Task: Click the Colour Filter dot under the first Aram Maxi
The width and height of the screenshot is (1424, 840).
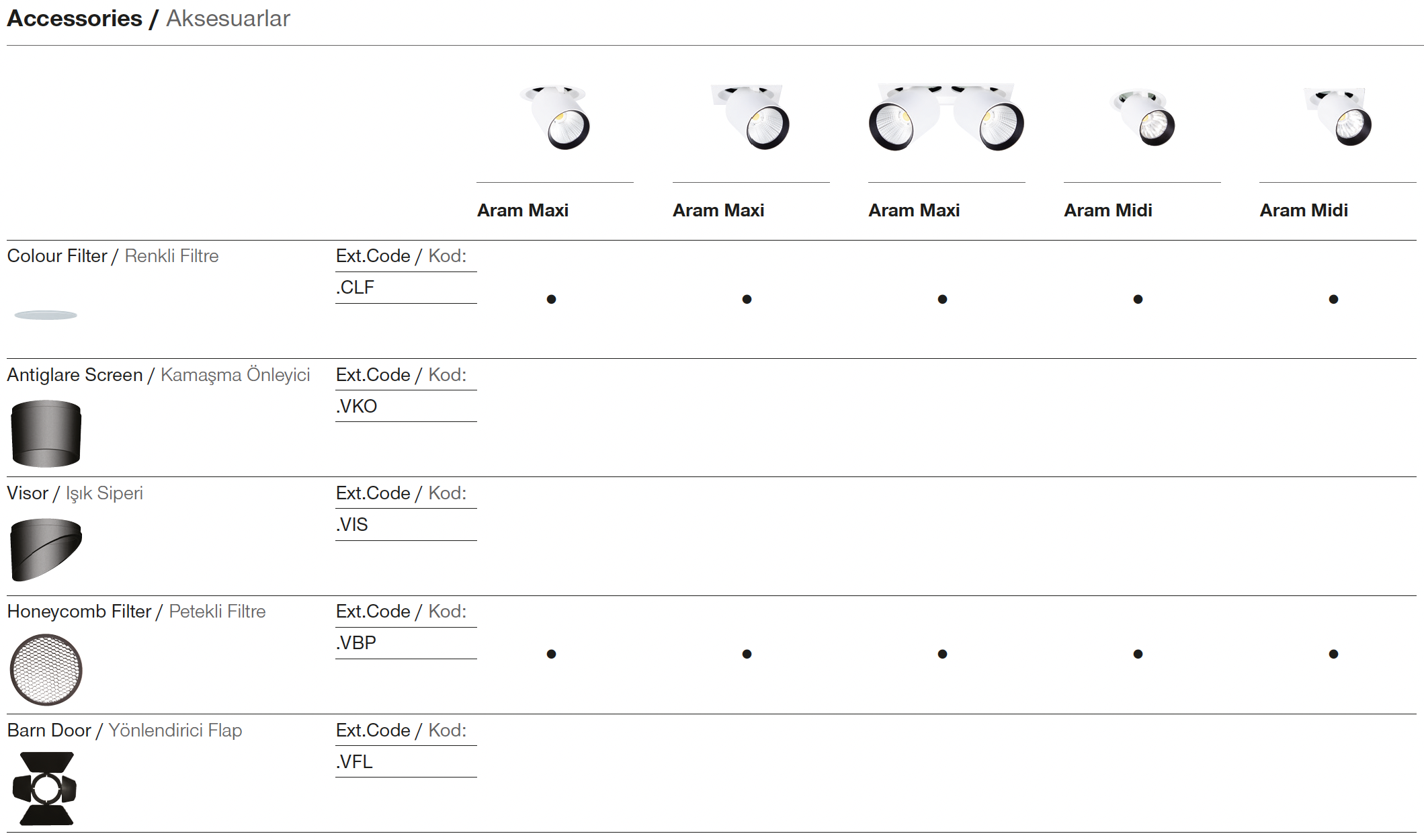Action: point(551,299)
